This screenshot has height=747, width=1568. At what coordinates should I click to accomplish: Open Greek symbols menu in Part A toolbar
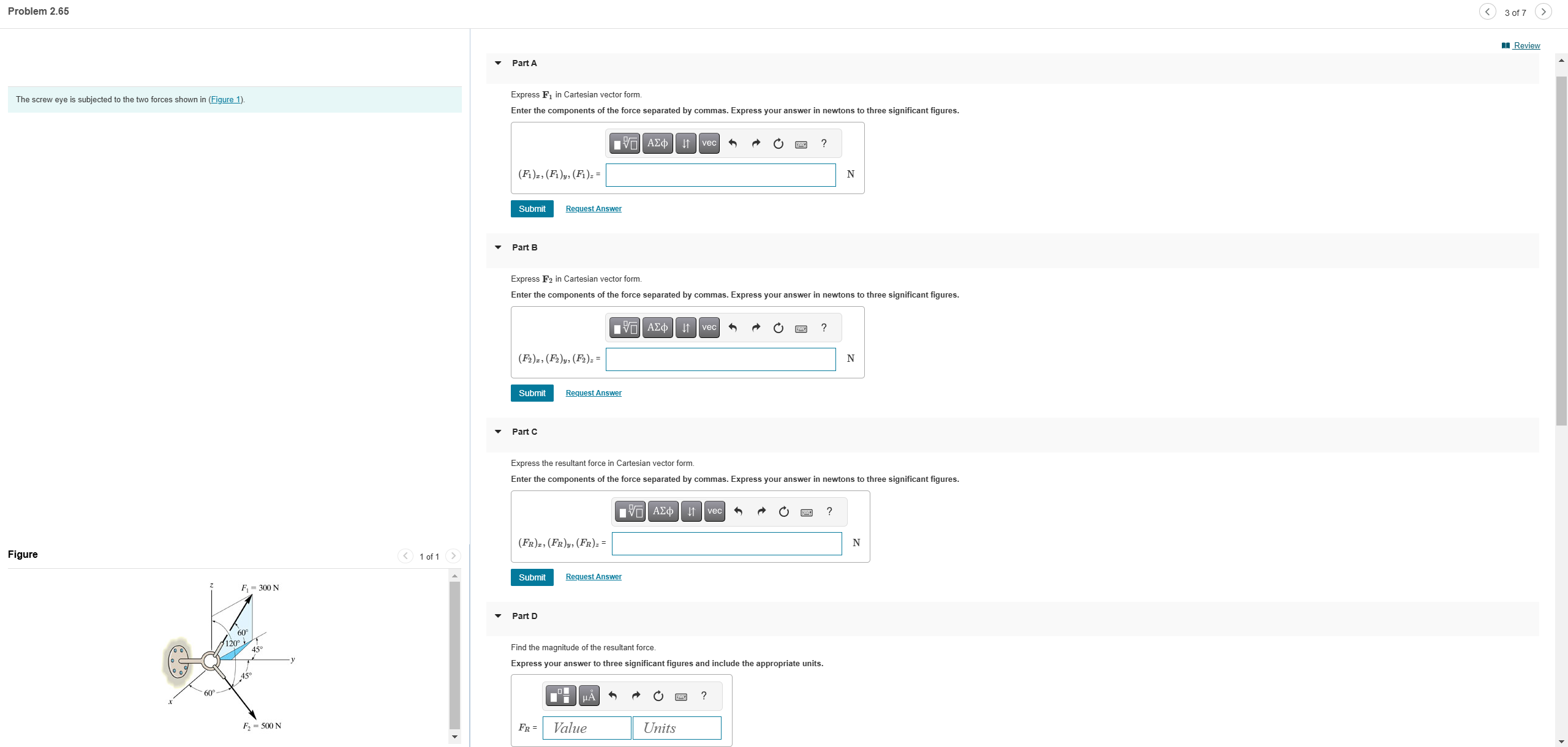point(657,143)
